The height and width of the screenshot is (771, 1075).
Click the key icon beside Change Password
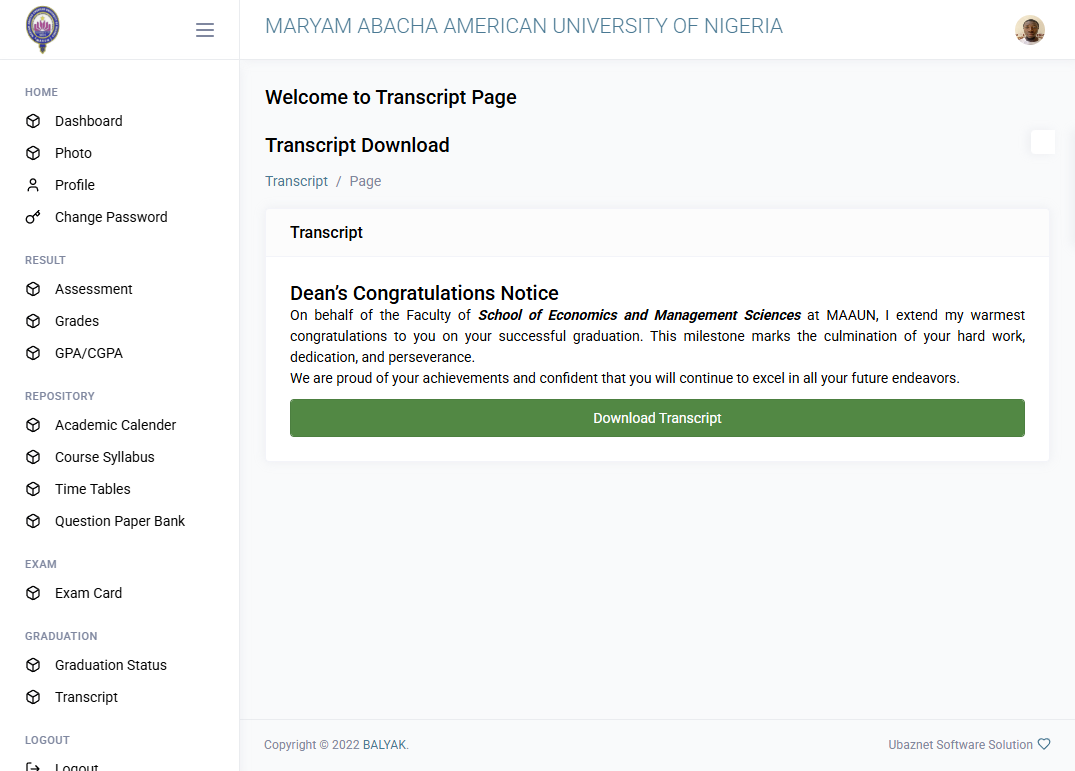point(33,217)
